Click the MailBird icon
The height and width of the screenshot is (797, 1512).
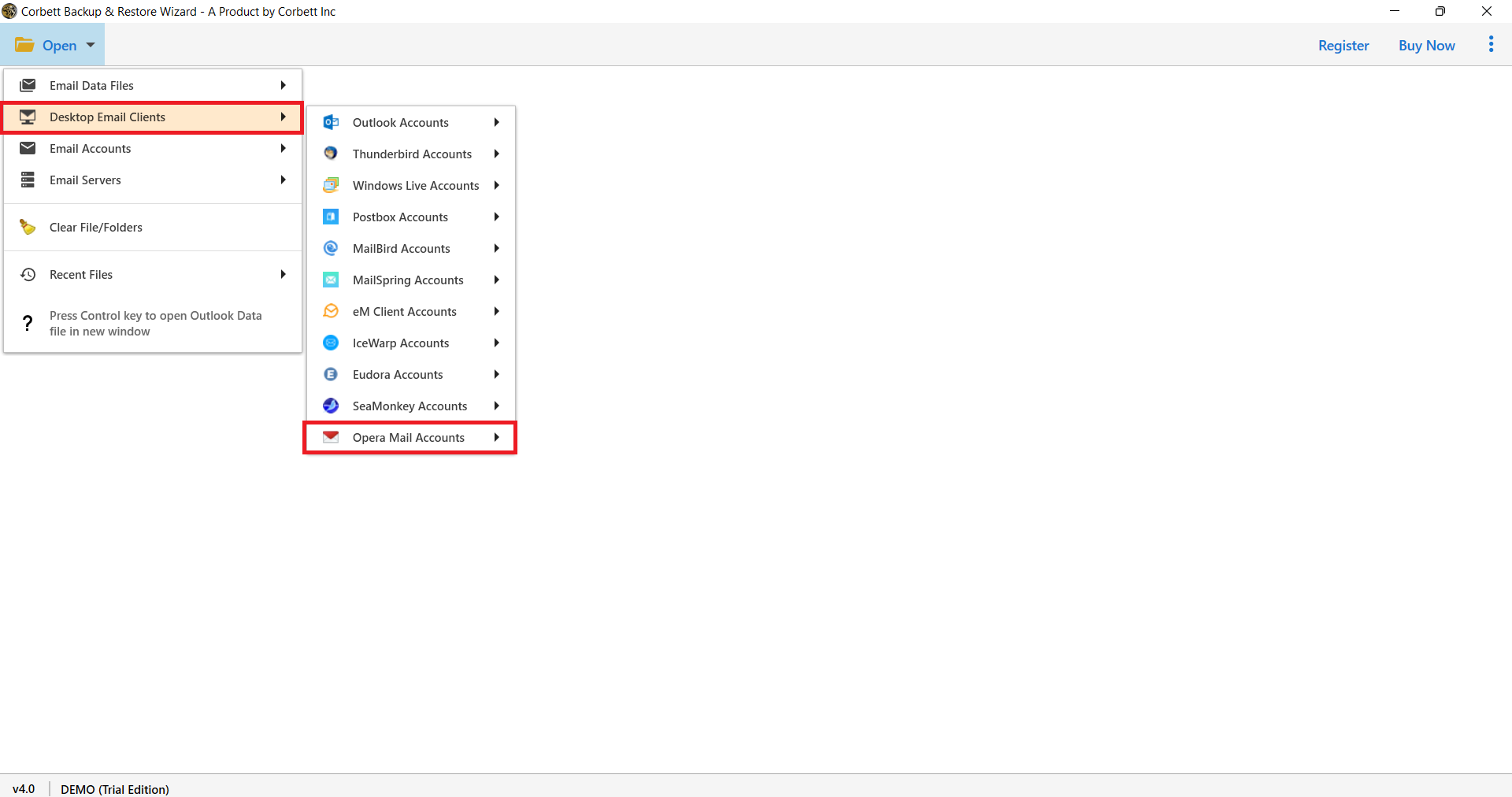331,248
